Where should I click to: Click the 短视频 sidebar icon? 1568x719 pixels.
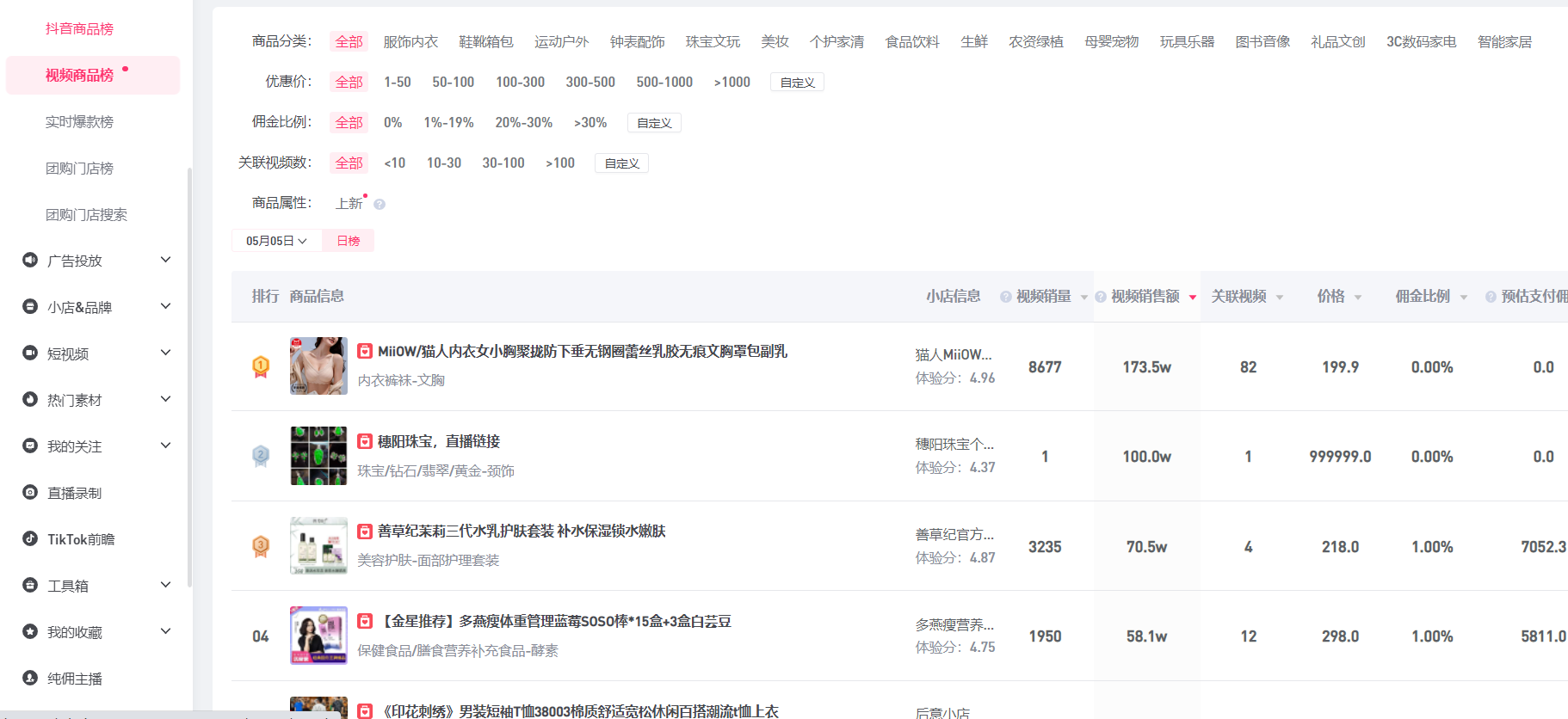point(30,353)
